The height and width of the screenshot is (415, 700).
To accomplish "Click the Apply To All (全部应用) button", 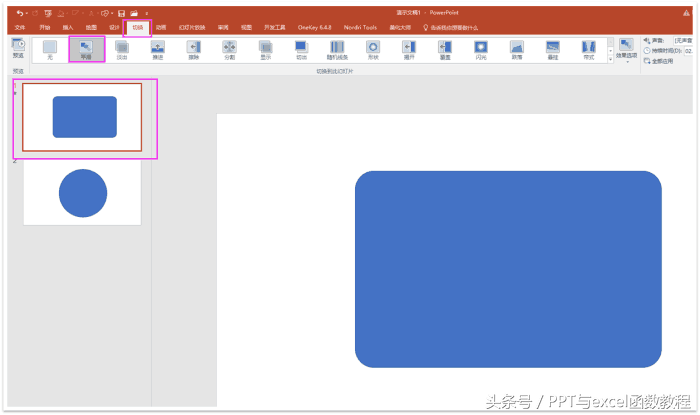I will [658, 61].
